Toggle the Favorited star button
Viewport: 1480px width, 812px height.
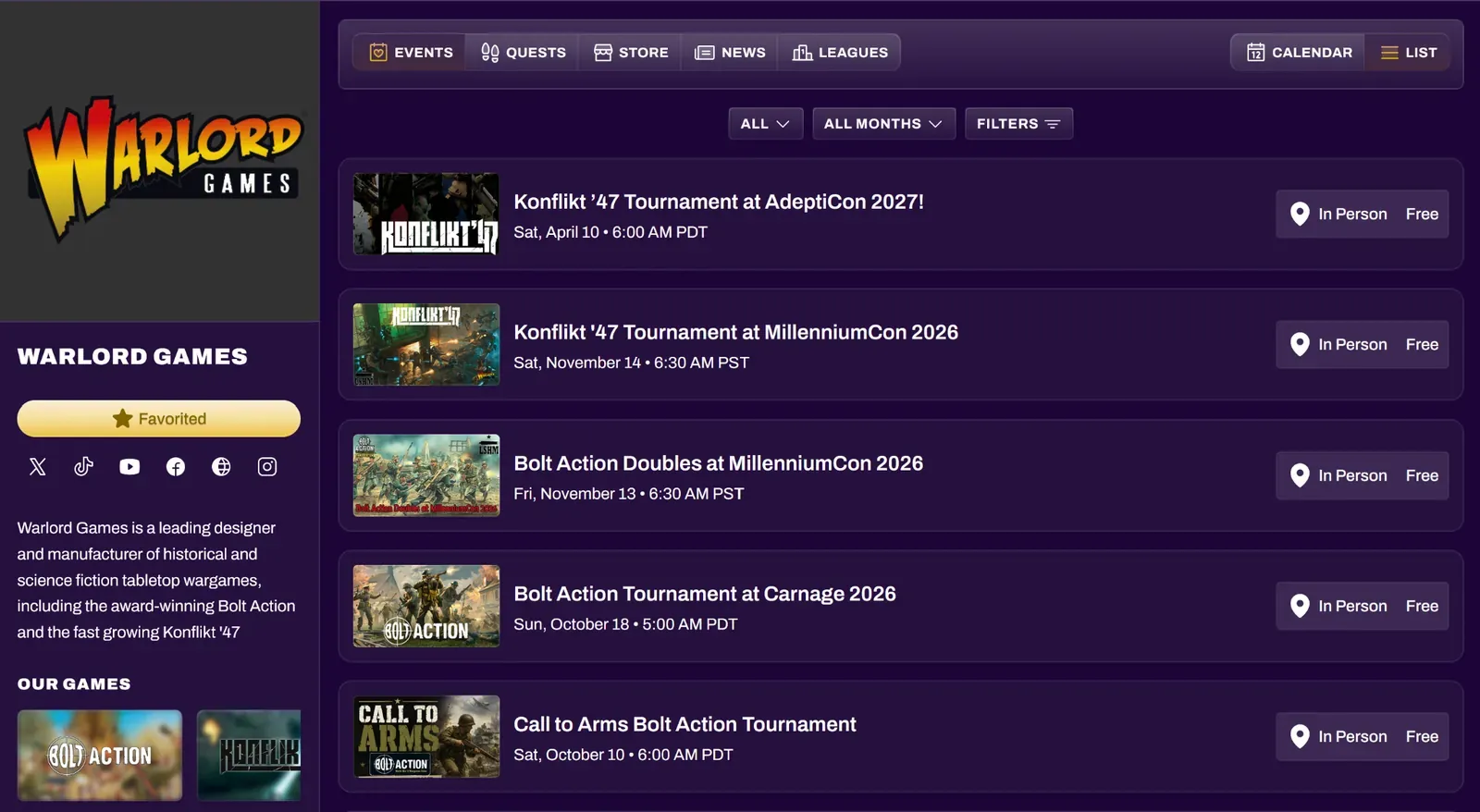(159, 419)
